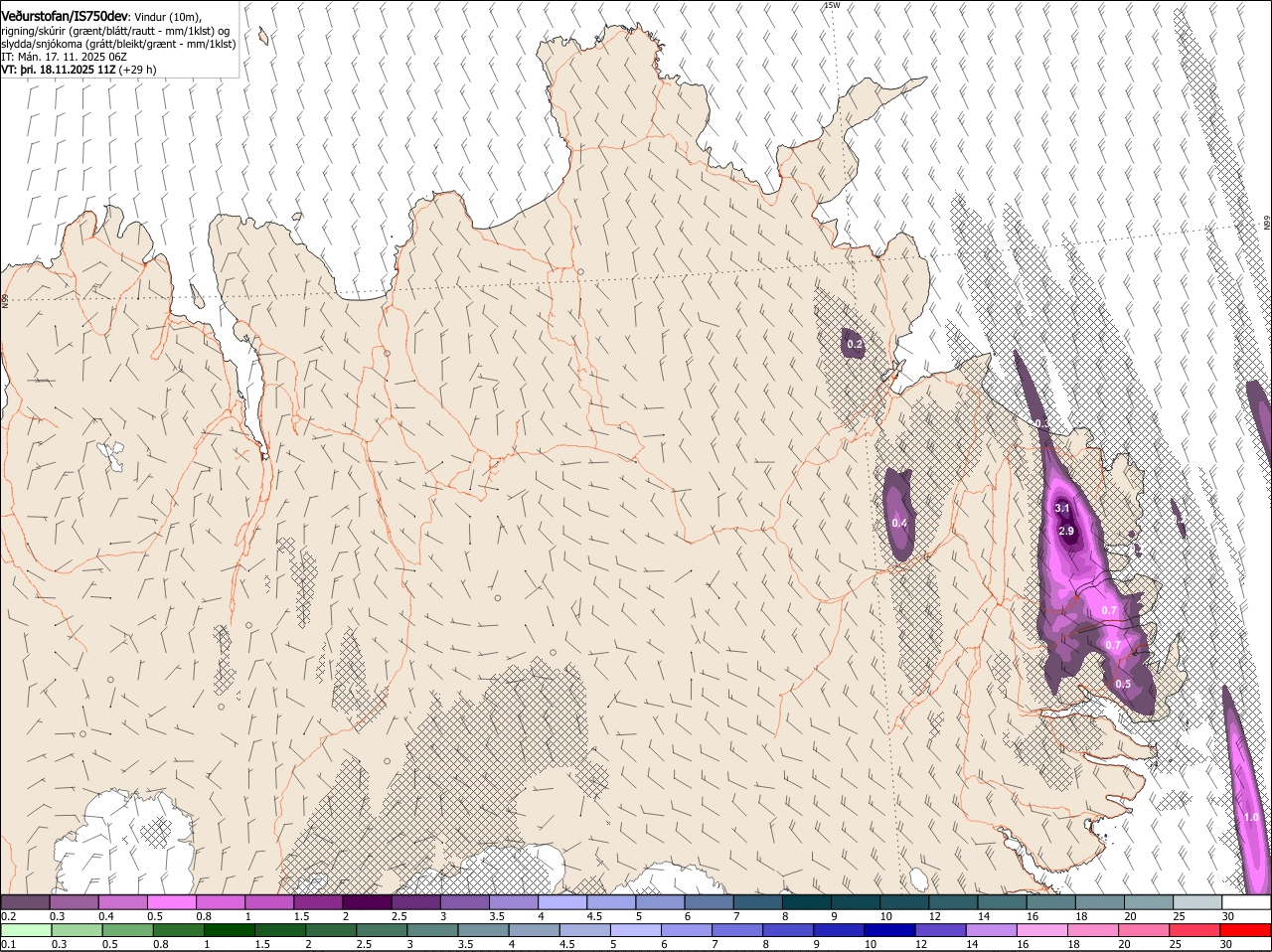The image size is (1272, 952).
Task: Pick the 30 bright red swatch in the lower scale
Action: [x=1246, y=930]
